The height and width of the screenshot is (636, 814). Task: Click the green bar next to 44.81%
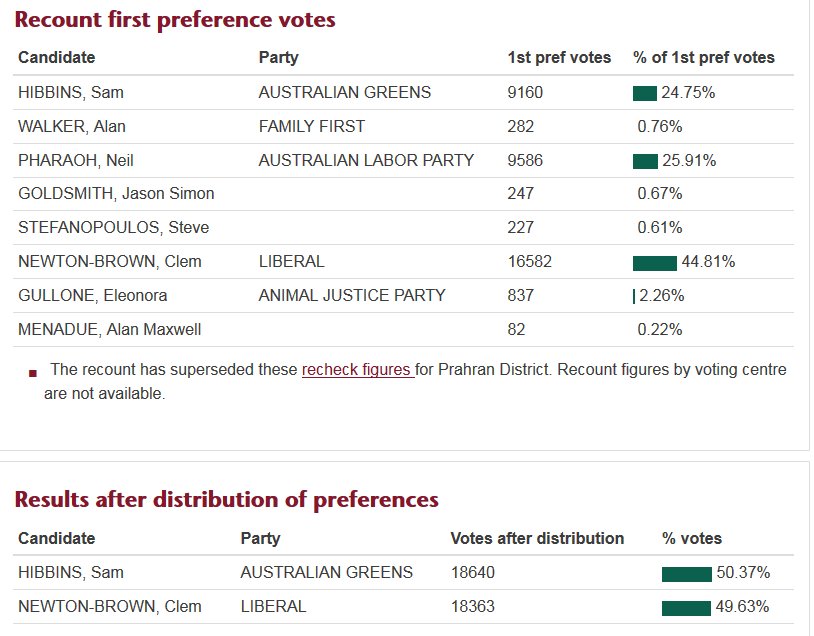click(x=655, y=263)
